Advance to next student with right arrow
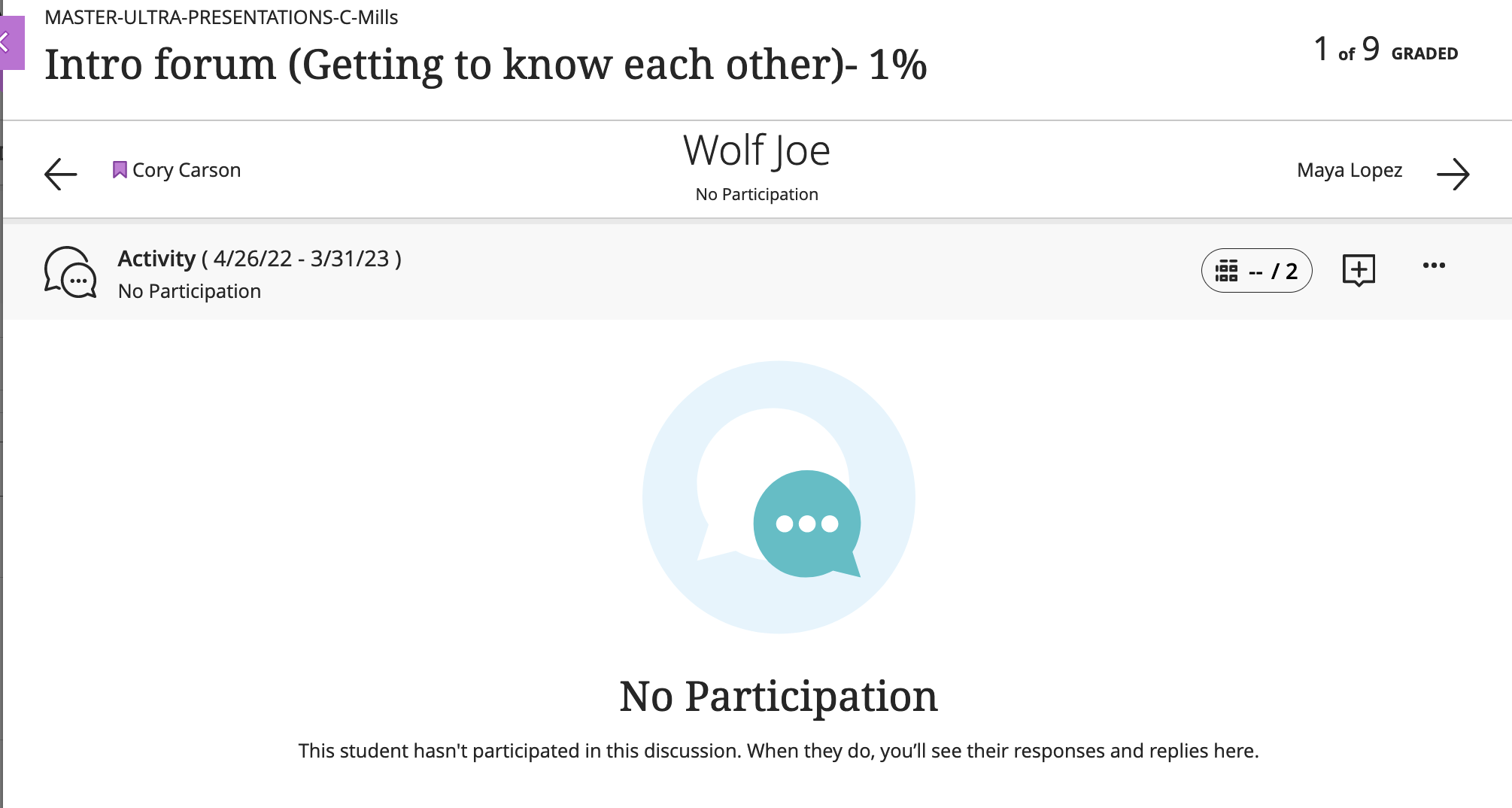Screen dimensions: 1512x808 pyautogui.click(x=1453, y=174)
